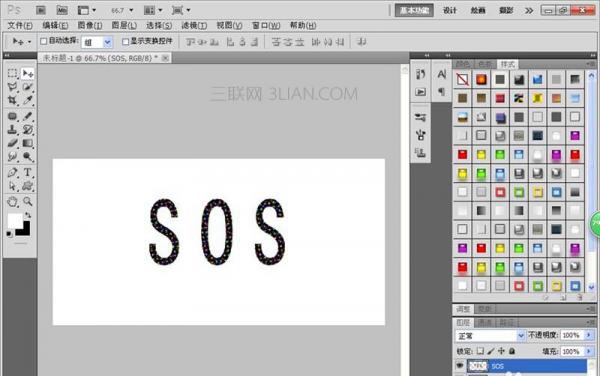Open the 填充 slider arrow
This screenshot has height=376, width=600.
tap(589, 351)
